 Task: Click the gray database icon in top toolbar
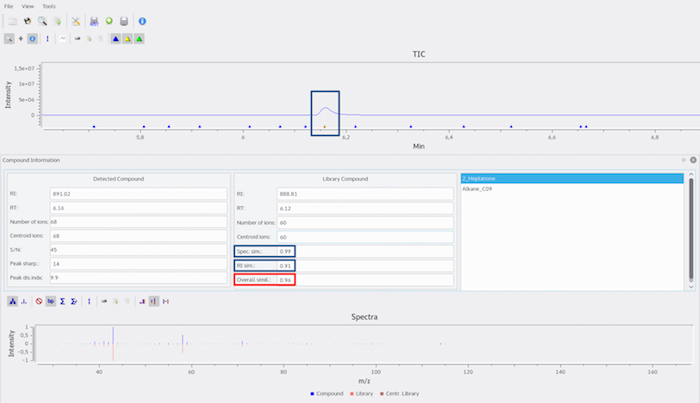[123, 21]
